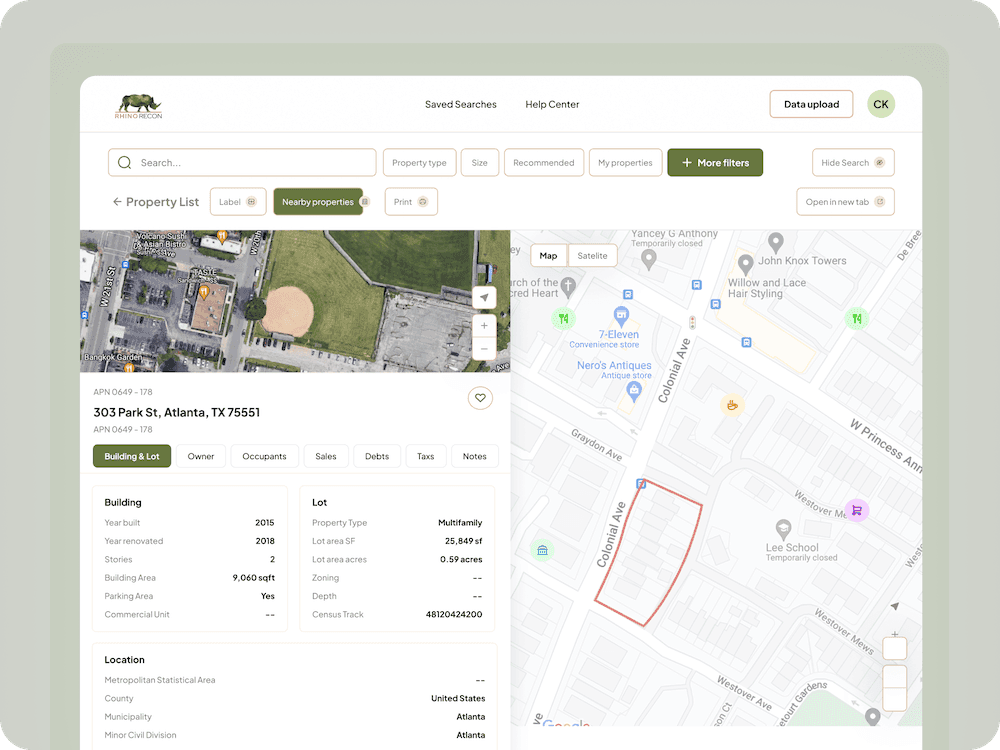Click the Print button
Image resolution: width=1000 pixels, height=750 pixels.
(411, 202)
